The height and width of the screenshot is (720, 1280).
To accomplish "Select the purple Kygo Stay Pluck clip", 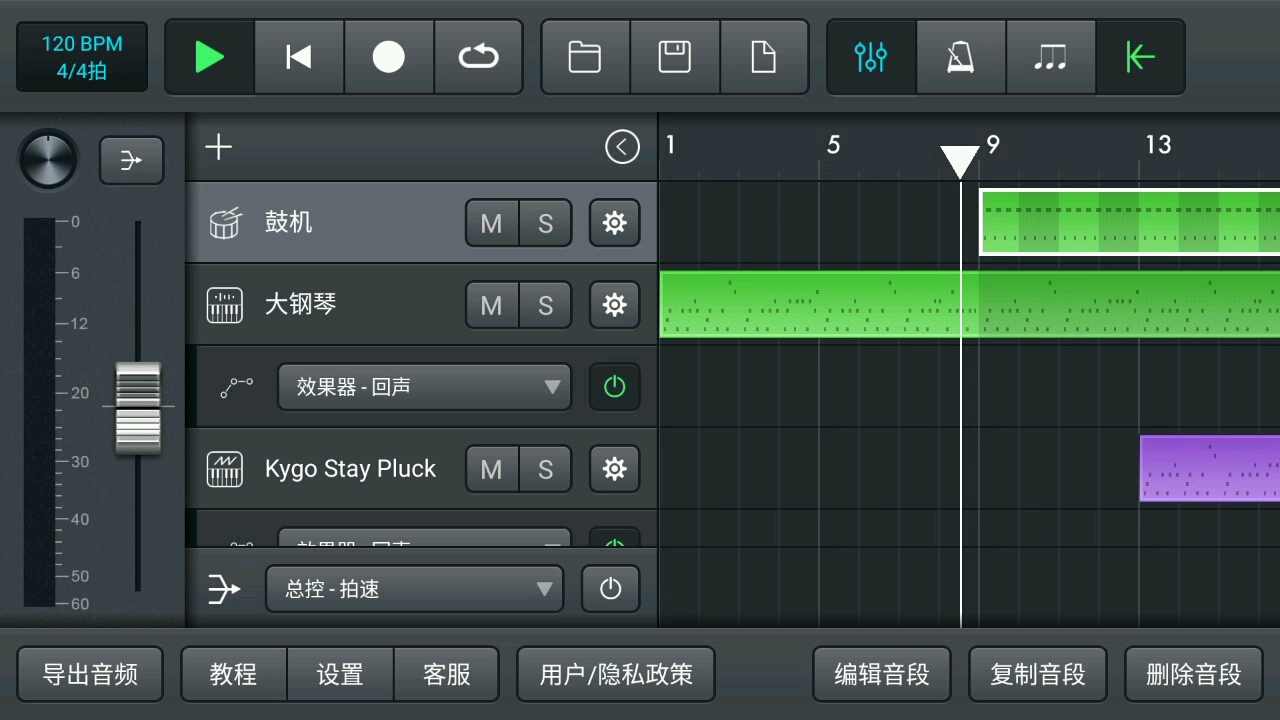I will coord(1209,468).
